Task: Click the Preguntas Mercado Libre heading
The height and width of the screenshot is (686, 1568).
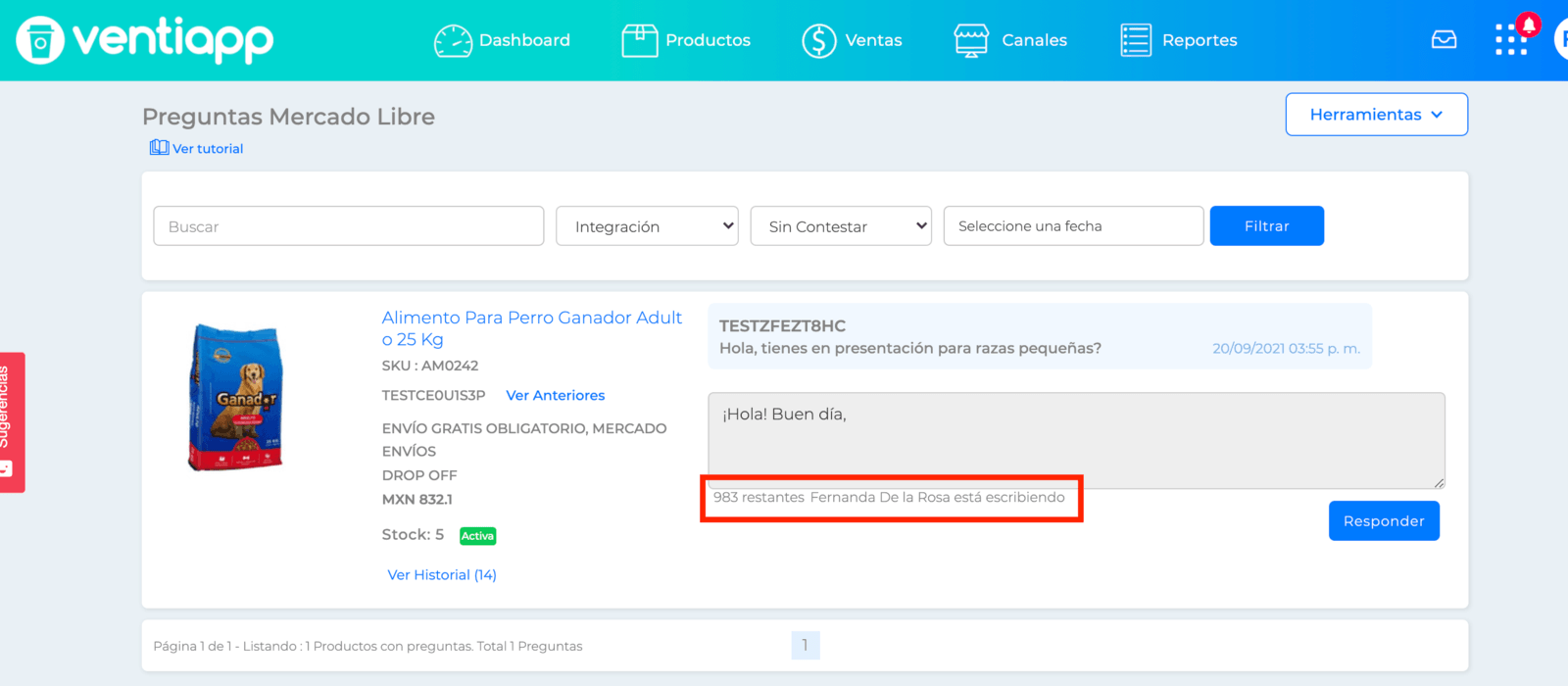Action: tap(288, 117)
